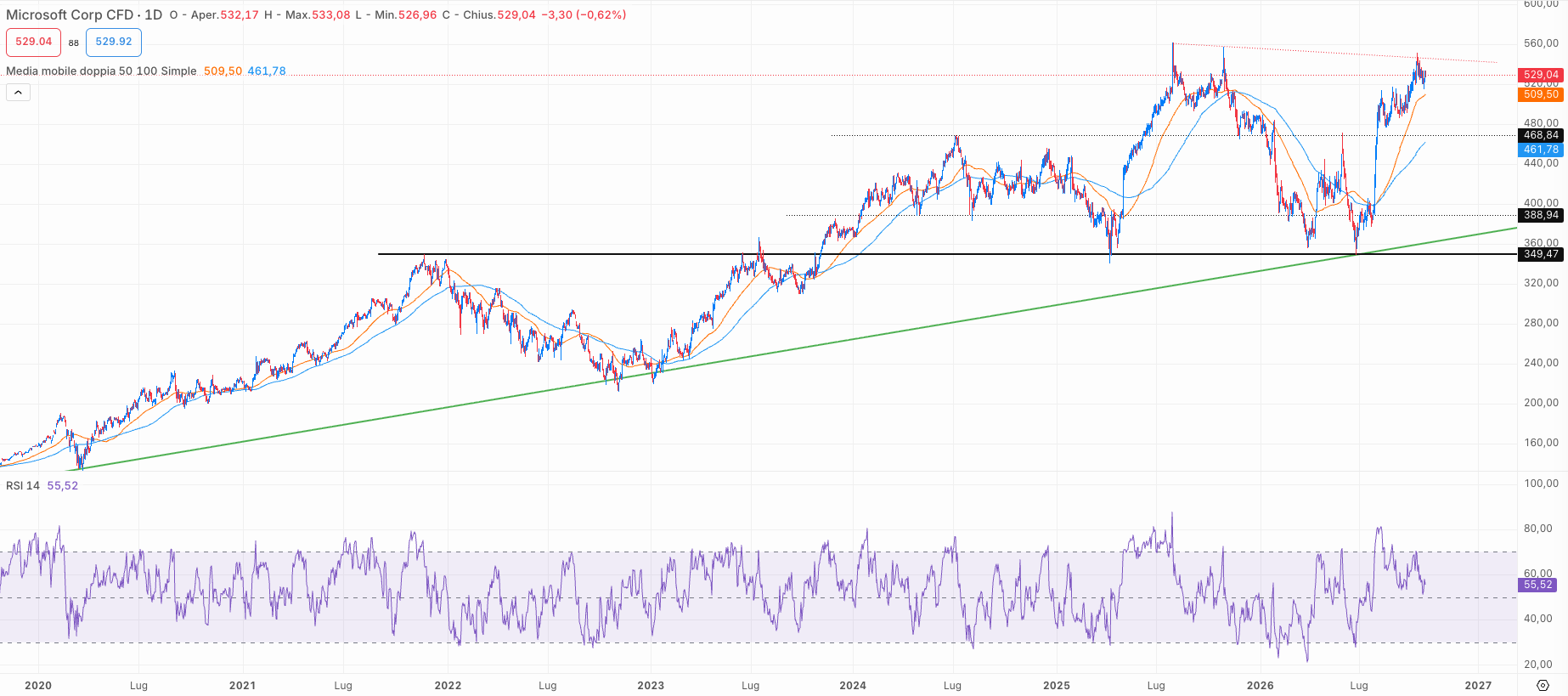Click the closing price Chius. 529,04 value
The height and width of the screenshot is (696, 1568).
516,14
